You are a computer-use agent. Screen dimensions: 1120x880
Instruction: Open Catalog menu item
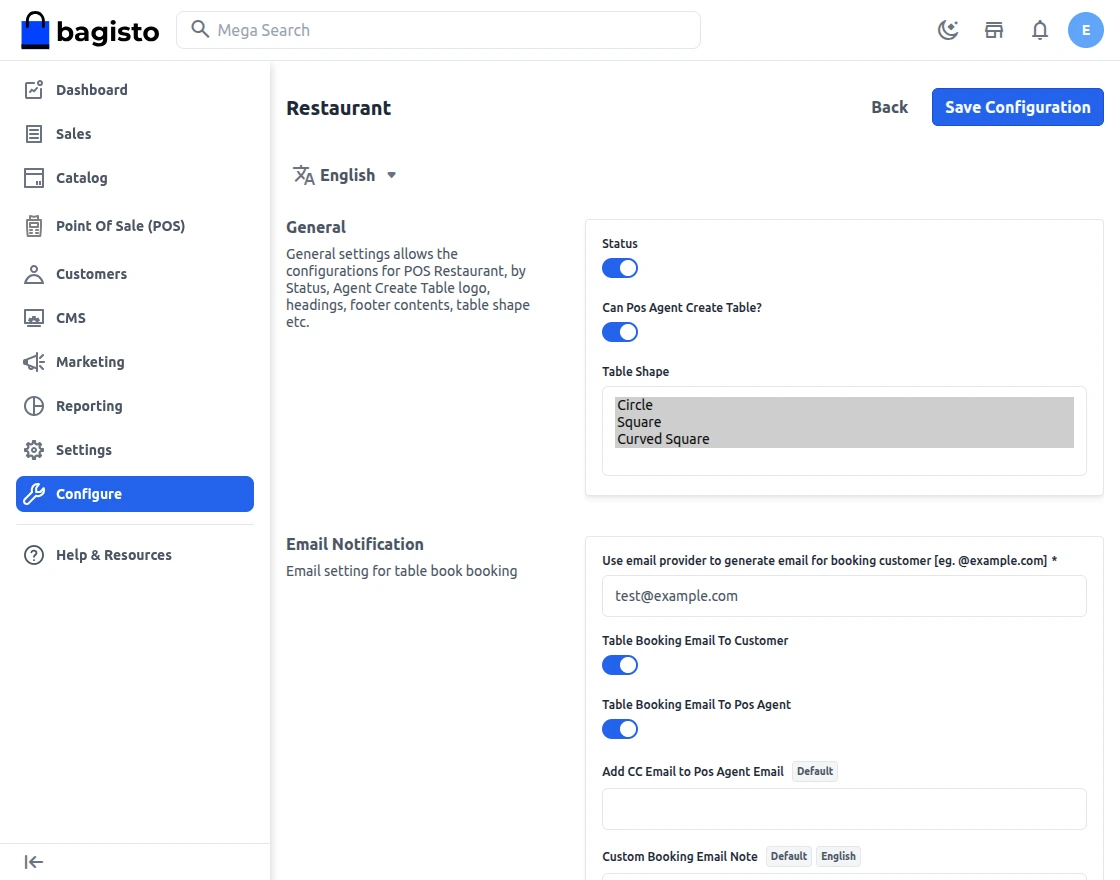tap(134, 178)
